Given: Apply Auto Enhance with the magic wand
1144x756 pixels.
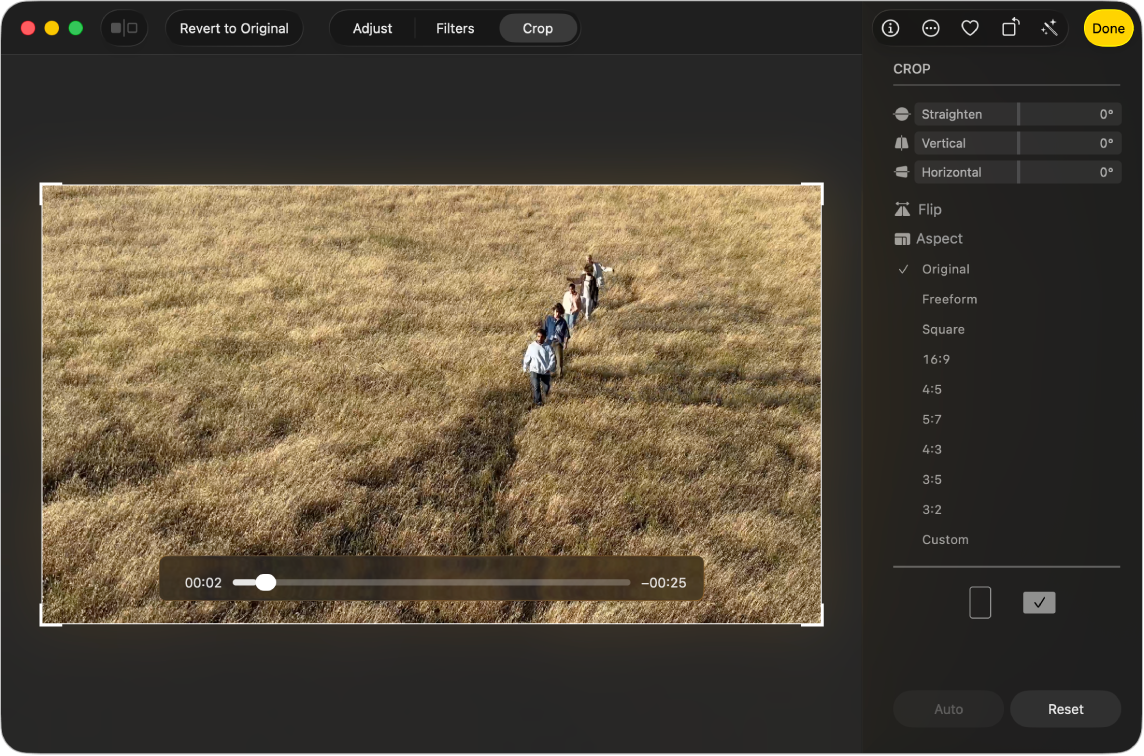Looking at the screenshot, I should click(x=1049, y=28).
